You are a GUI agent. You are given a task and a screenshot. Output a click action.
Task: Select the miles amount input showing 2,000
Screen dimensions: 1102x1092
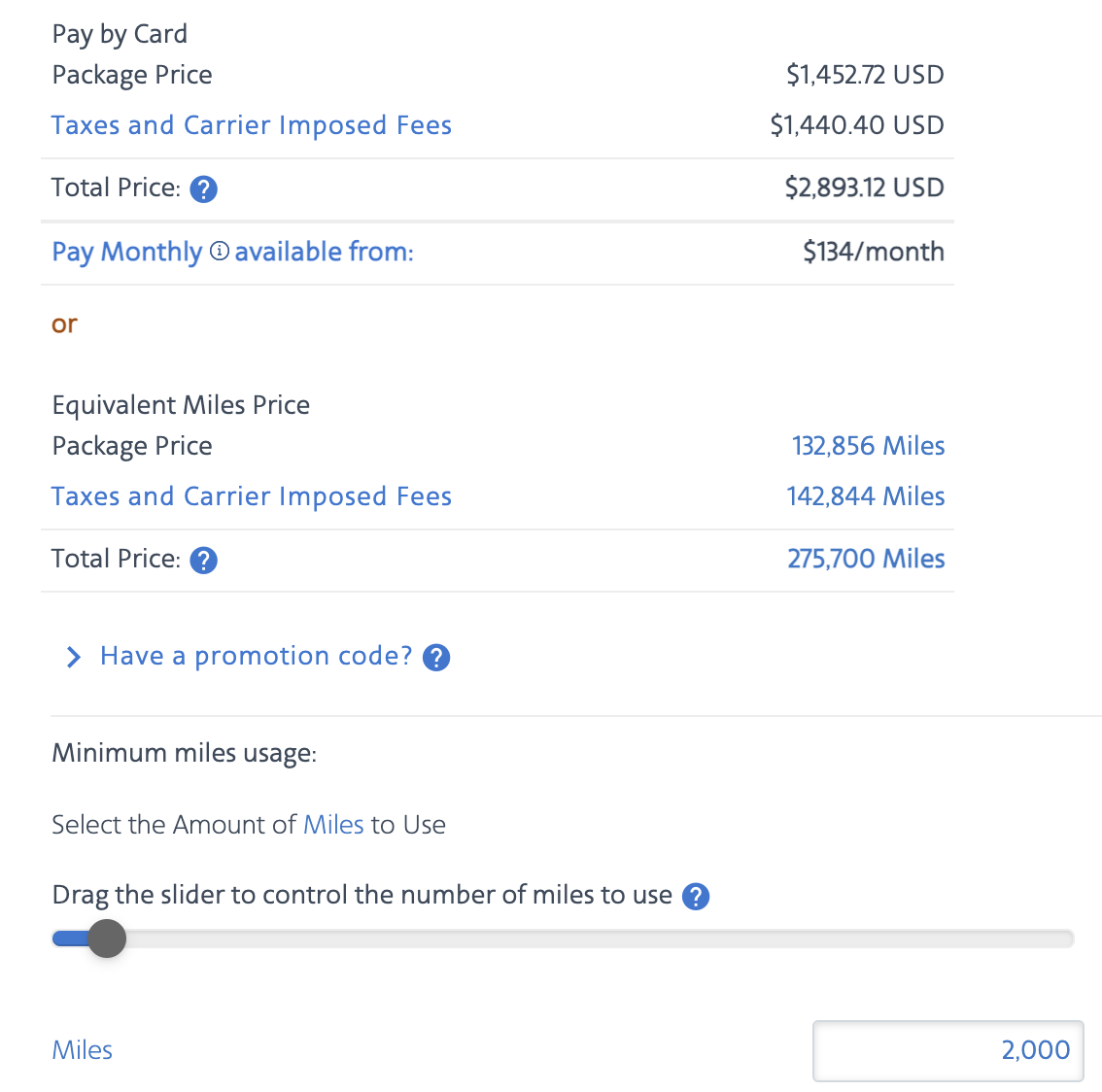point(947,1050)
